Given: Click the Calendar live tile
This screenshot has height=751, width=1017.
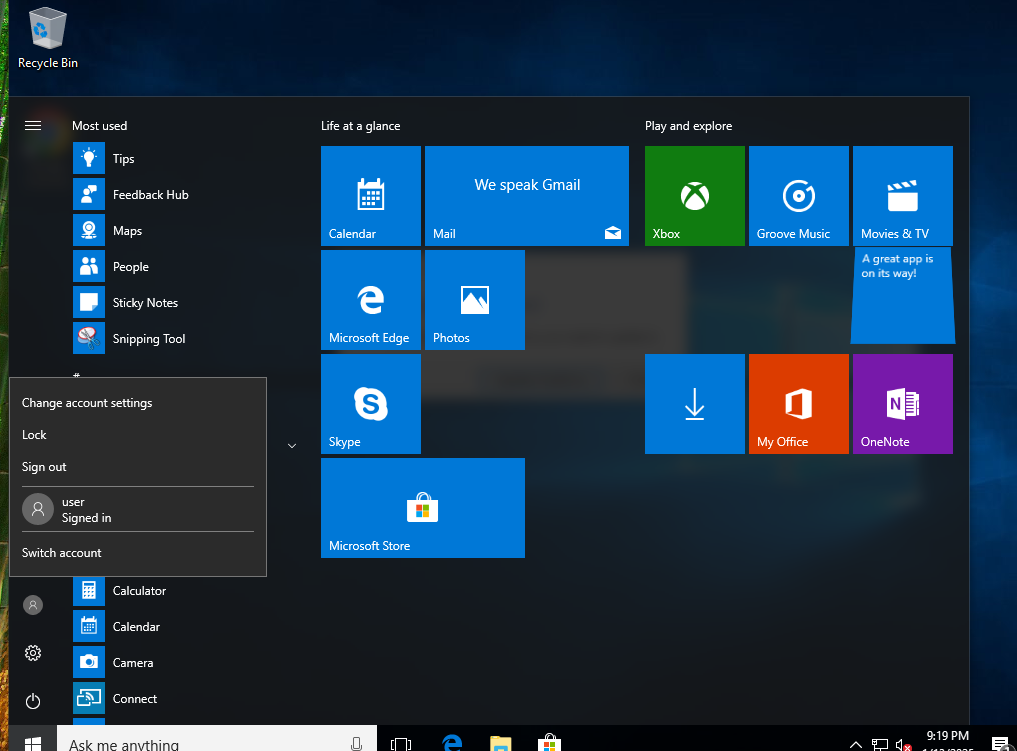Looking at the screenshot, I should pyautogui.click(x=370, y=196).
